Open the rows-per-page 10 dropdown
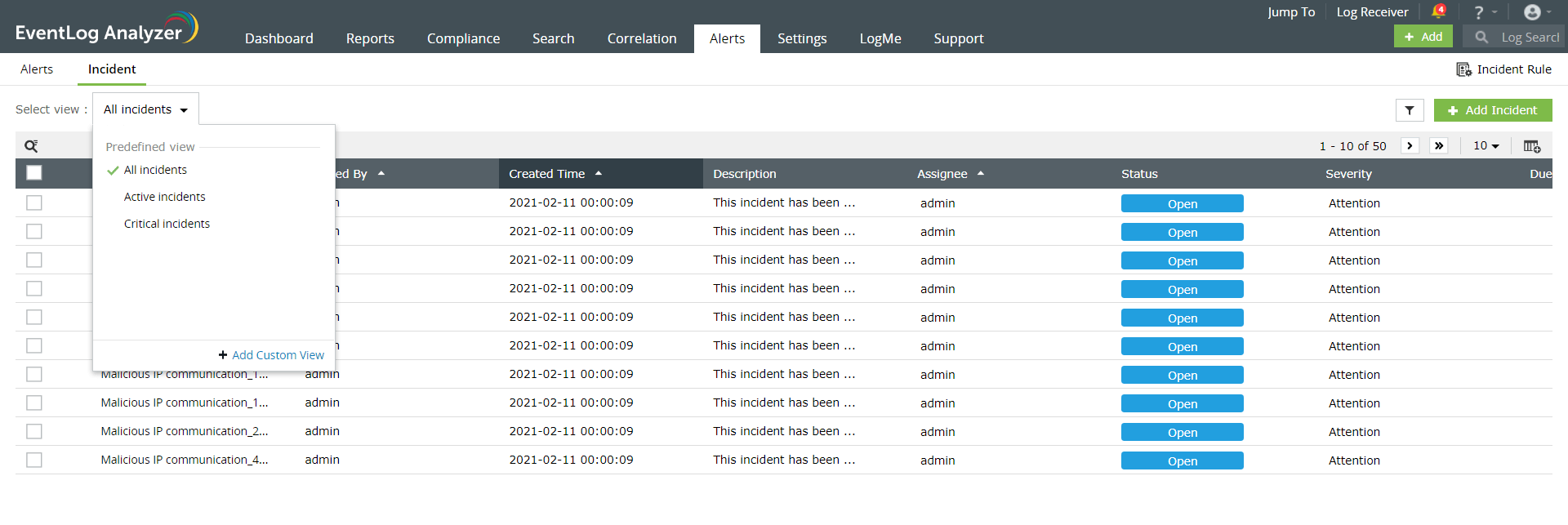This screenshot has height=525, width=1568. click(x=1486, y=146)
